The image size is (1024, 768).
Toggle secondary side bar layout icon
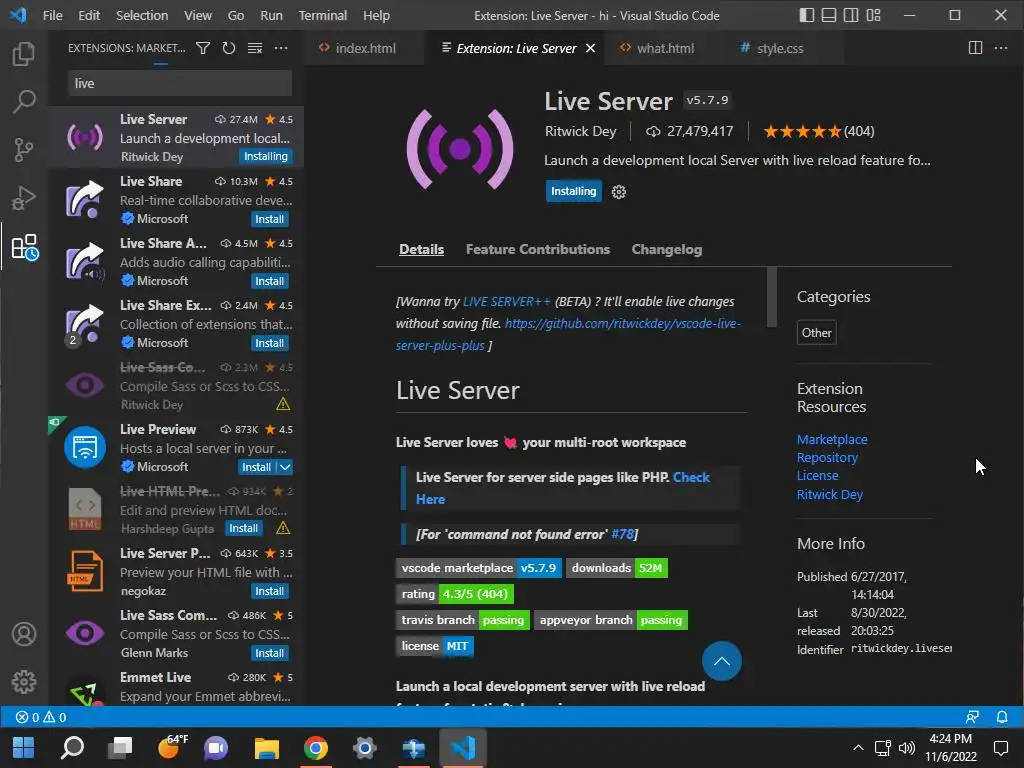851,15
